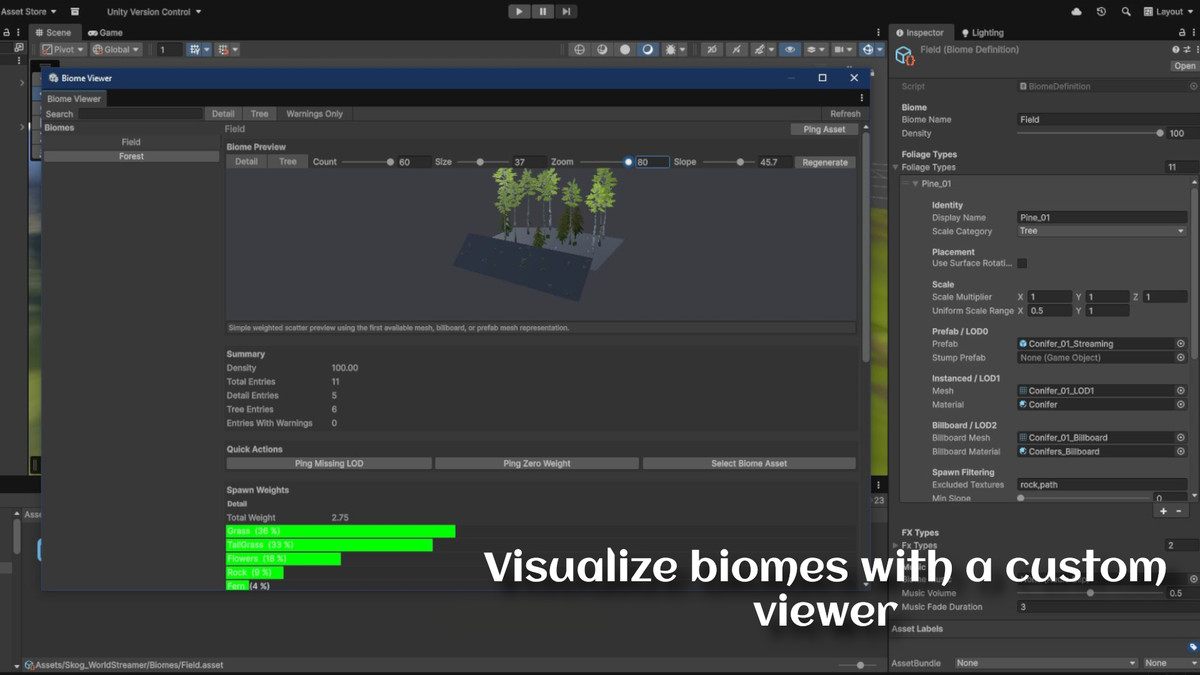This screenshot has width=1200, height=675.
Task: Open the scene camera settings icon
Action: pyautogui.click(x=843, y=49)
